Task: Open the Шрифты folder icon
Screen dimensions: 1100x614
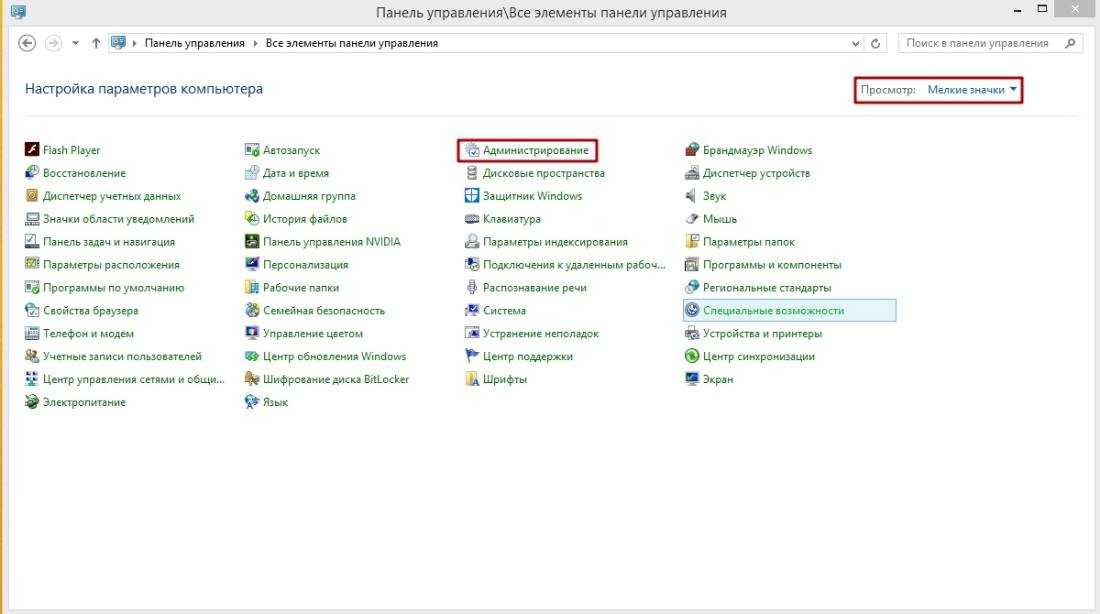Action: (472, 379)
